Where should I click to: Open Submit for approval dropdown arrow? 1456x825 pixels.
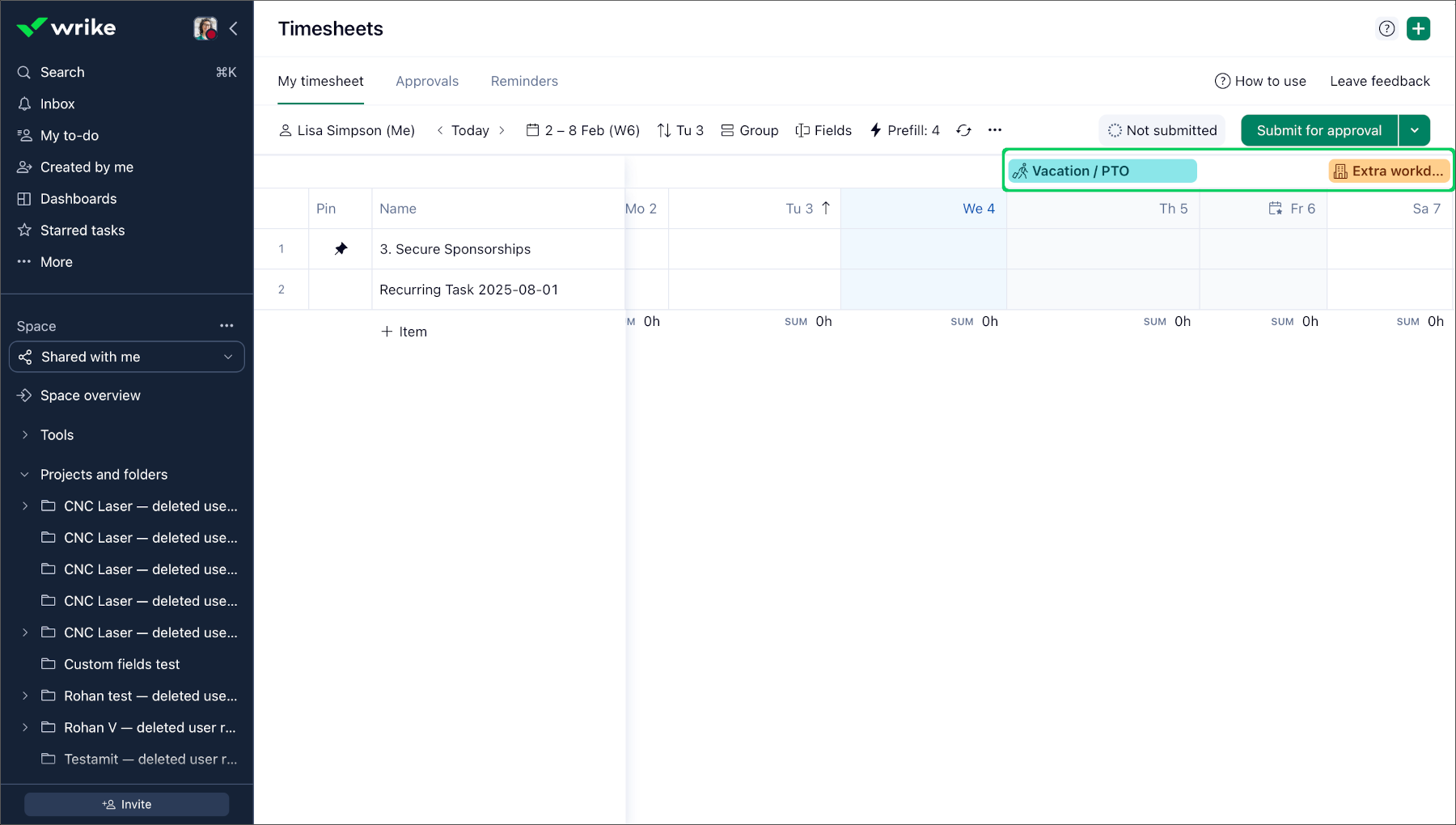(x=1414, y=130)
